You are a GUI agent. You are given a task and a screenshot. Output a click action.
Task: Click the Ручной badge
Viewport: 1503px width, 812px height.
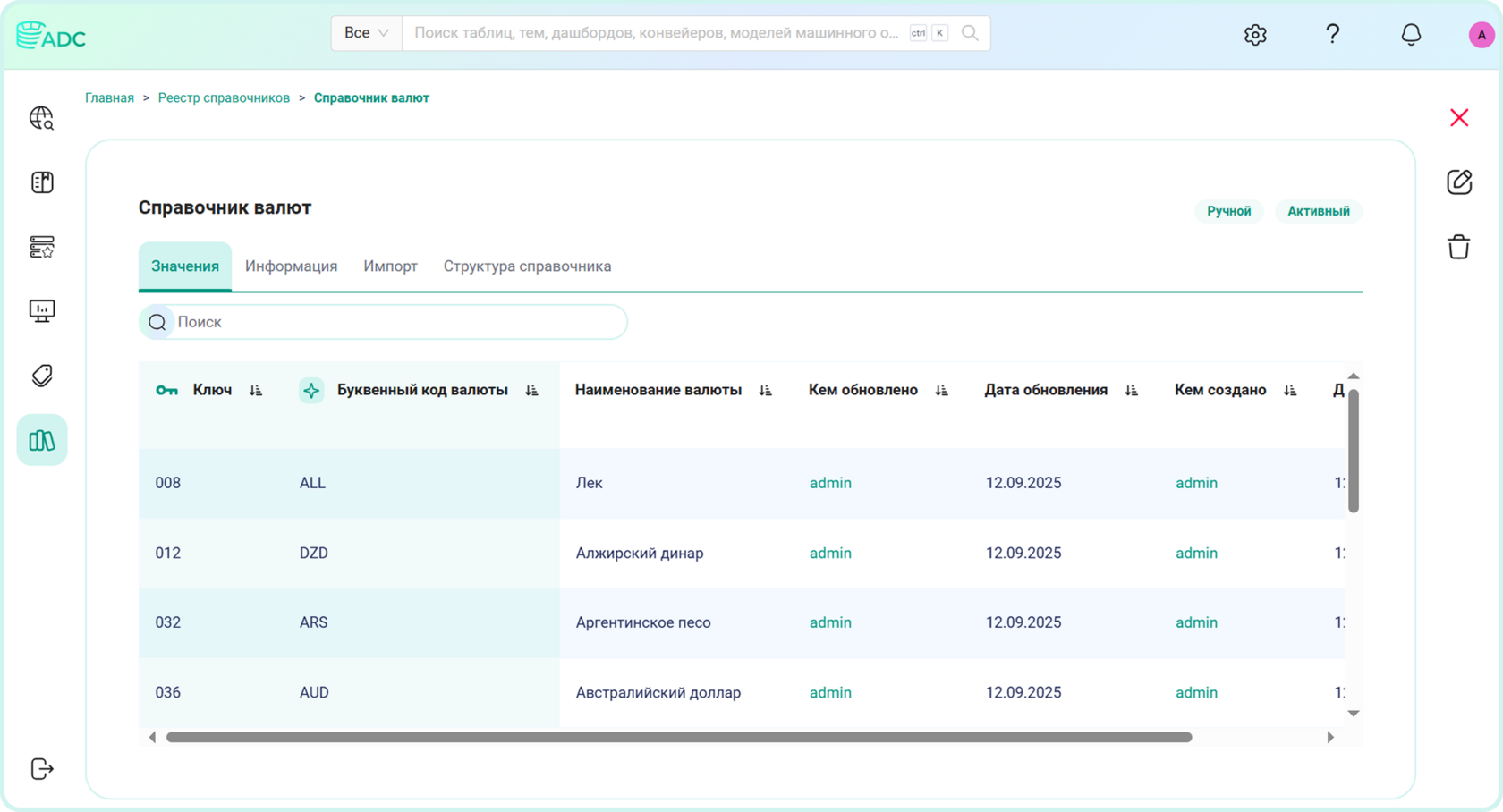(1228, 211)
